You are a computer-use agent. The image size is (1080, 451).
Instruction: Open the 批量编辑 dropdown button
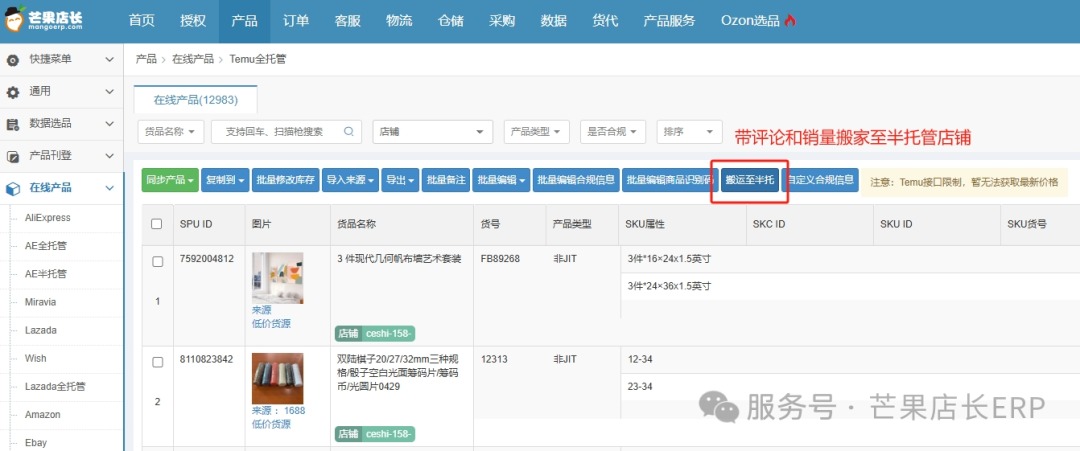(x=501, y=180)
